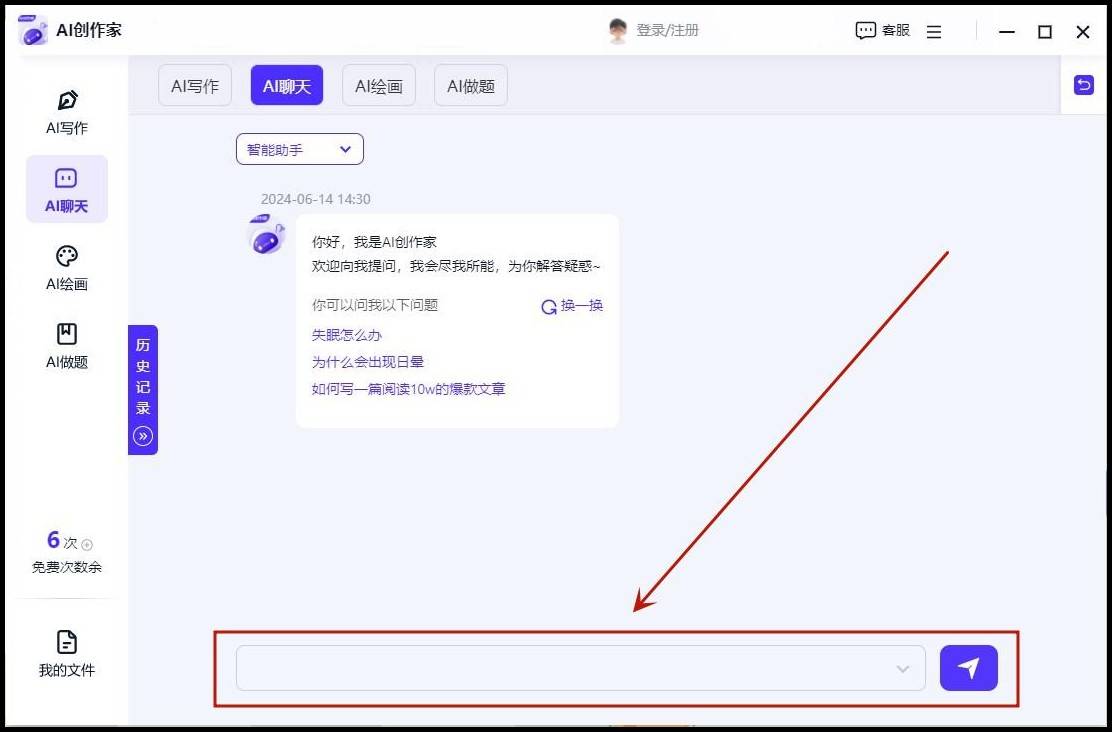
Task: Click the send message paper-plane button
Action: point(968,668)
